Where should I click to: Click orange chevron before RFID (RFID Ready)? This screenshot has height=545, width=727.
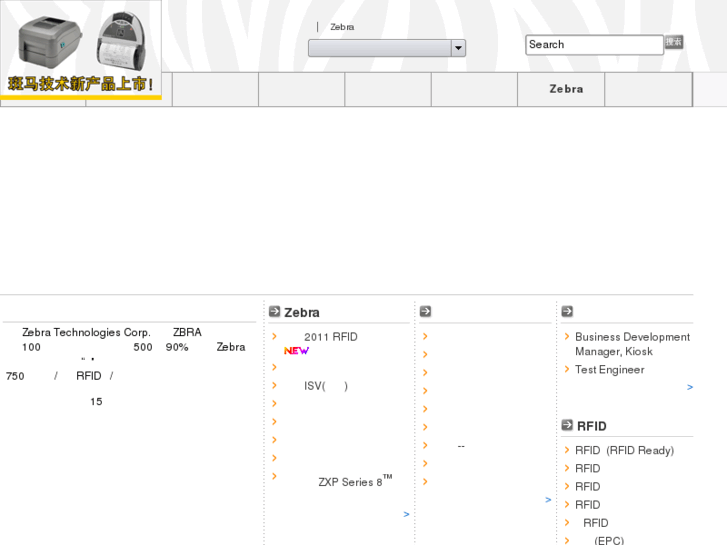567,450
